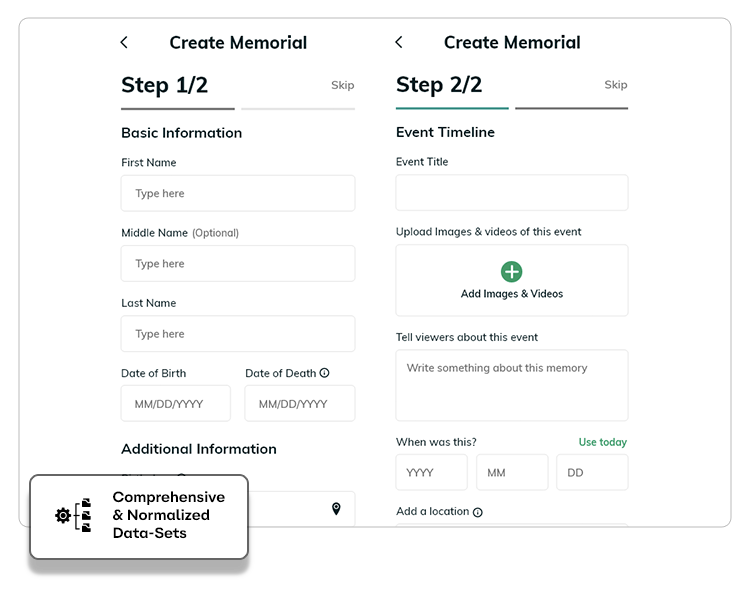Screen dimensions: 750x600
Task: Click back arrow on Step 1 screen
Action: [124, 42]
